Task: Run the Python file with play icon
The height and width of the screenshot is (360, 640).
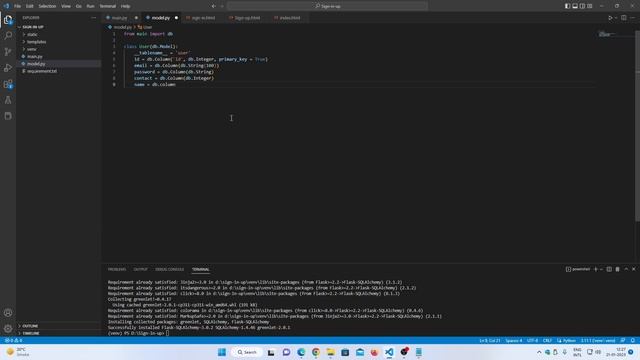Action: point(610,18)
